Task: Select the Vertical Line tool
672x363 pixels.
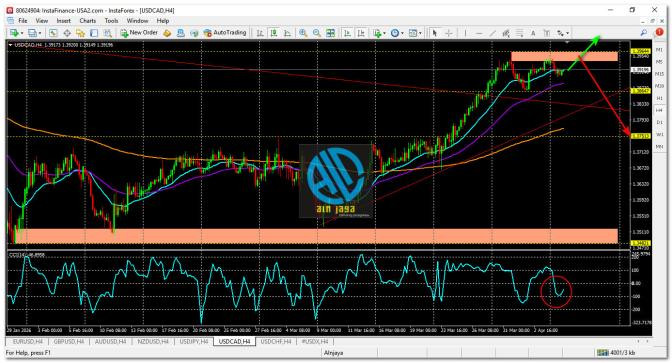Action: pyautogui.click(x=465, y=33)
